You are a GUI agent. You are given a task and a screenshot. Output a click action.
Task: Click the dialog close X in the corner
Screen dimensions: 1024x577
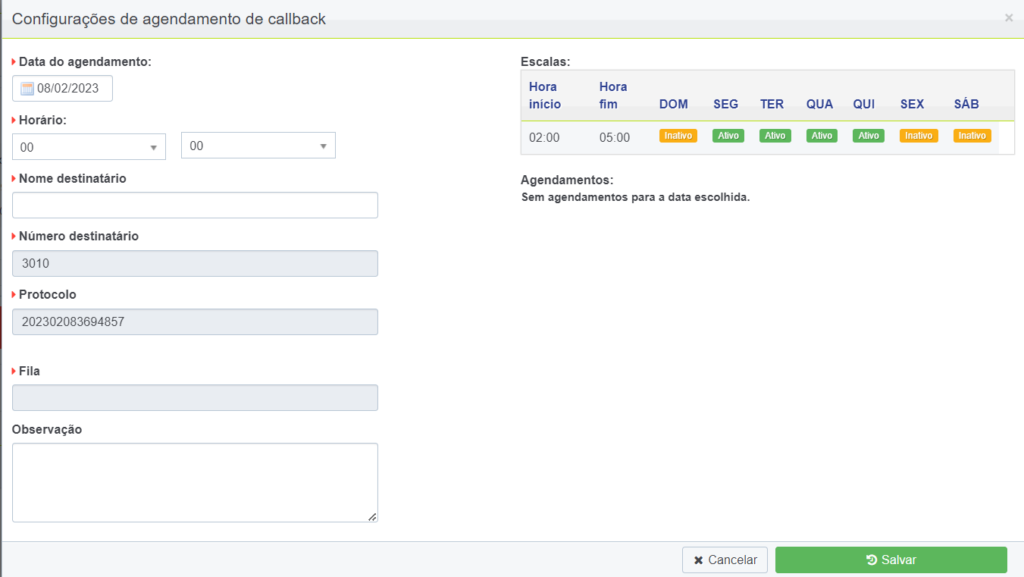pos(1008,16)
